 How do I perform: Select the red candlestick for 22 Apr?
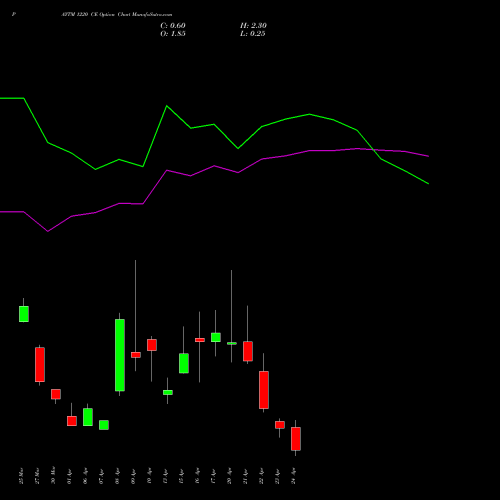tap(264, 390)
